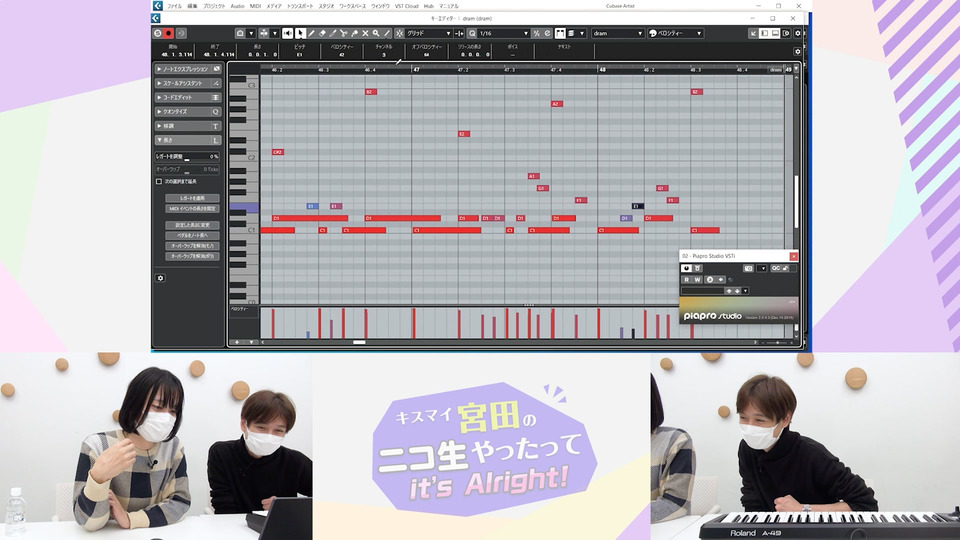Select the Zoom magnifier tool
The image size is (960, 540).
point(376,33)
